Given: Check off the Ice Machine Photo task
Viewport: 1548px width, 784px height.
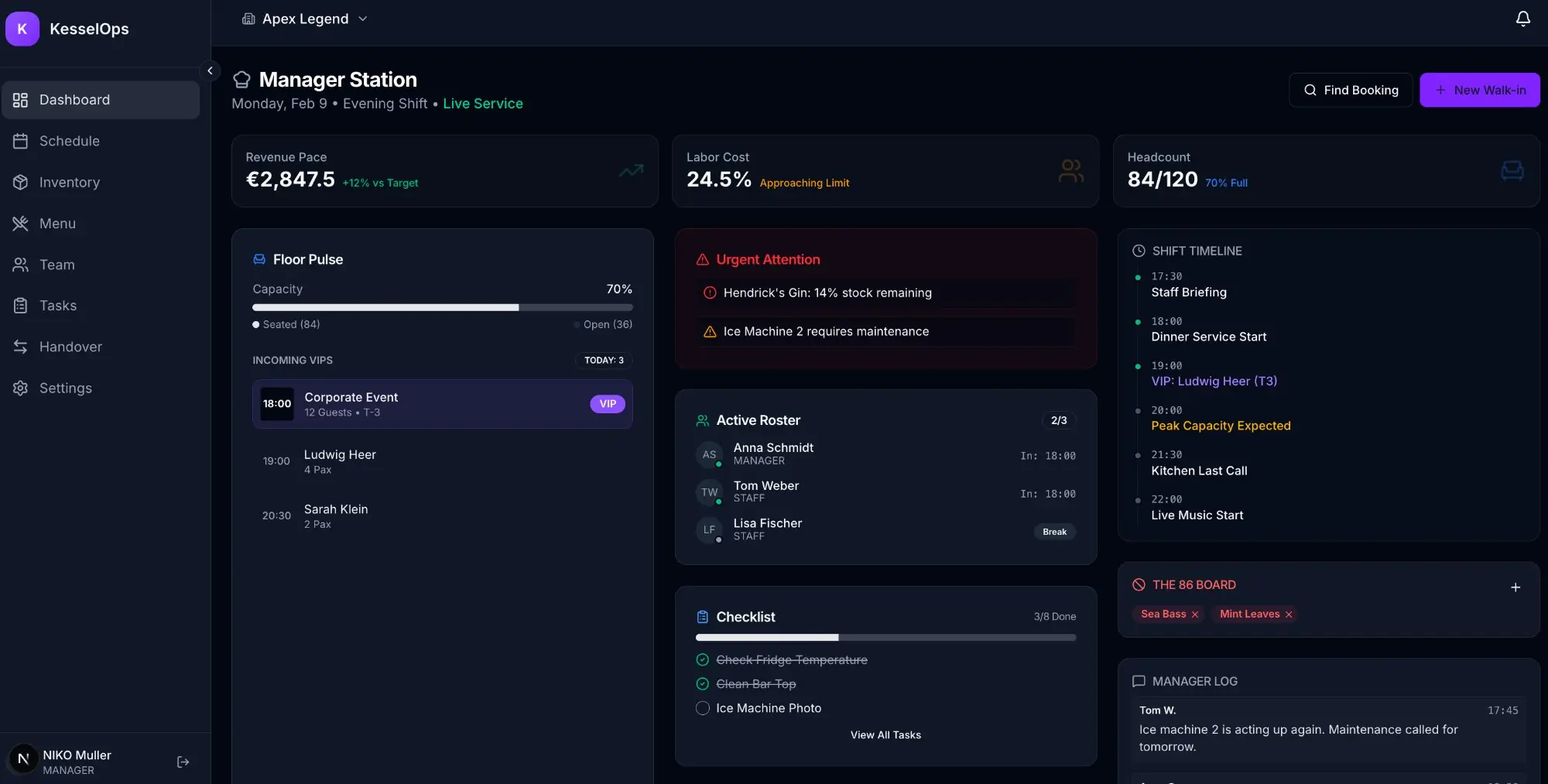Looking at the screenshot, I should coord(702,708).
